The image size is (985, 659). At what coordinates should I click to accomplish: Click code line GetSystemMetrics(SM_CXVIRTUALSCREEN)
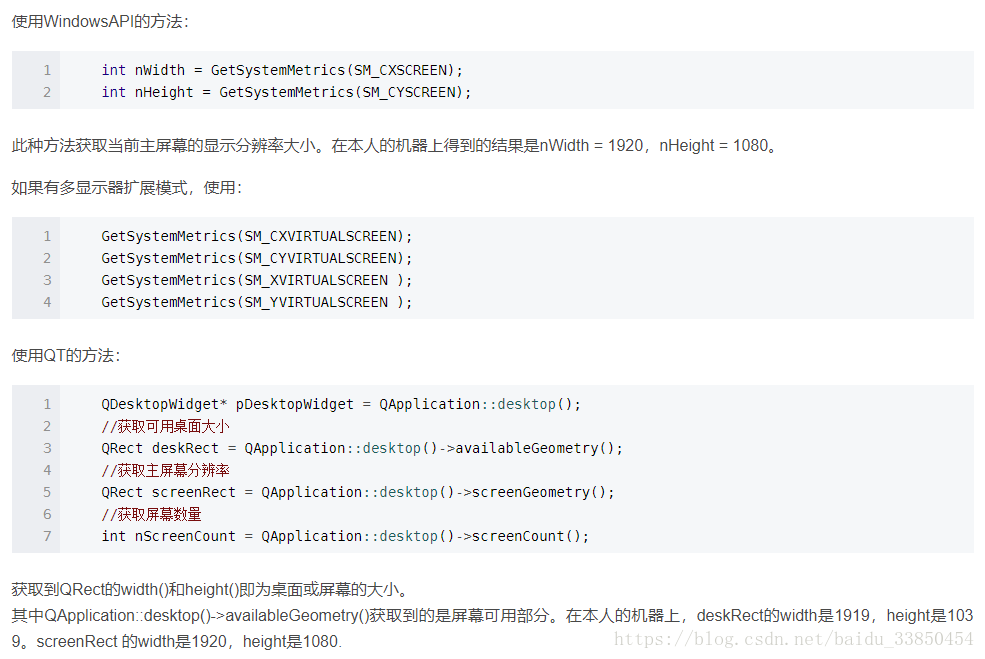tap(257, 236)
